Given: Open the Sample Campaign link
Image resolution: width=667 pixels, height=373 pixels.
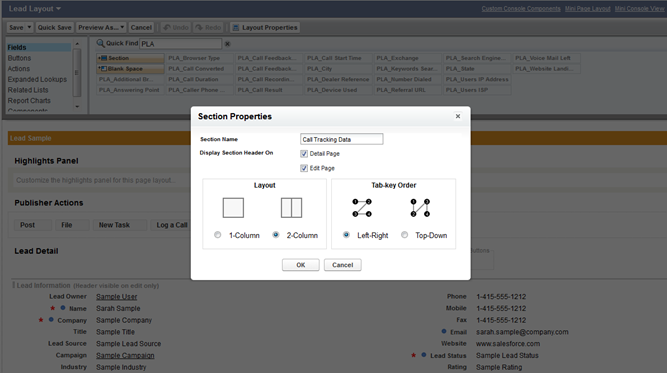Looking at the screenshot, I should 125,355.
